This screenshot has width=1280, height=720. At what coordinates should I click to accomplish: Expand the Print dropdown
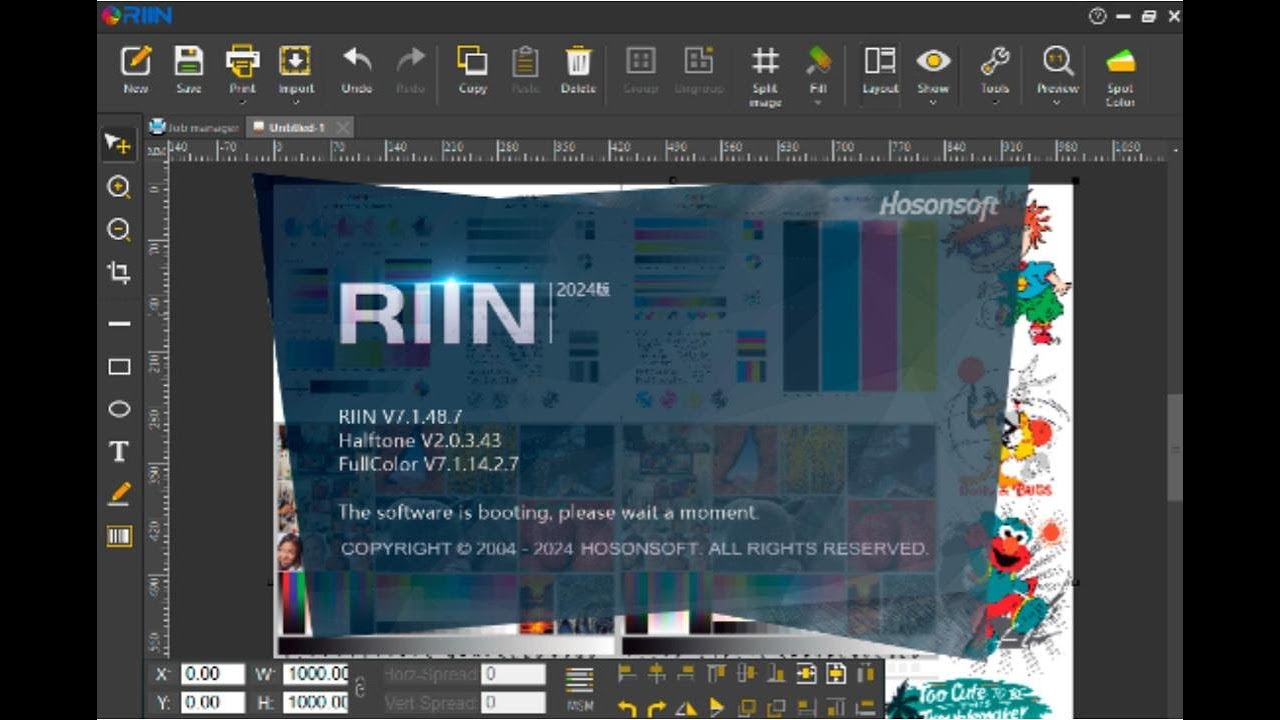click(242, 102)
